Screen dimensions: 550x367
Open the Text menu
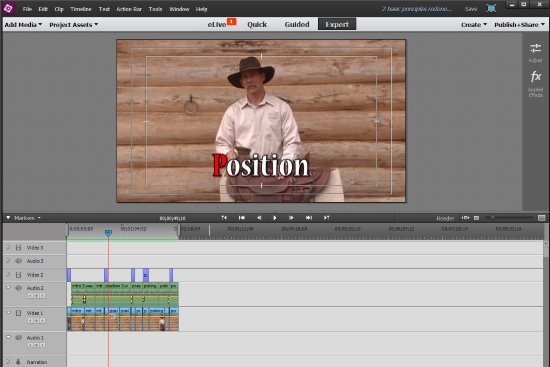104,9
